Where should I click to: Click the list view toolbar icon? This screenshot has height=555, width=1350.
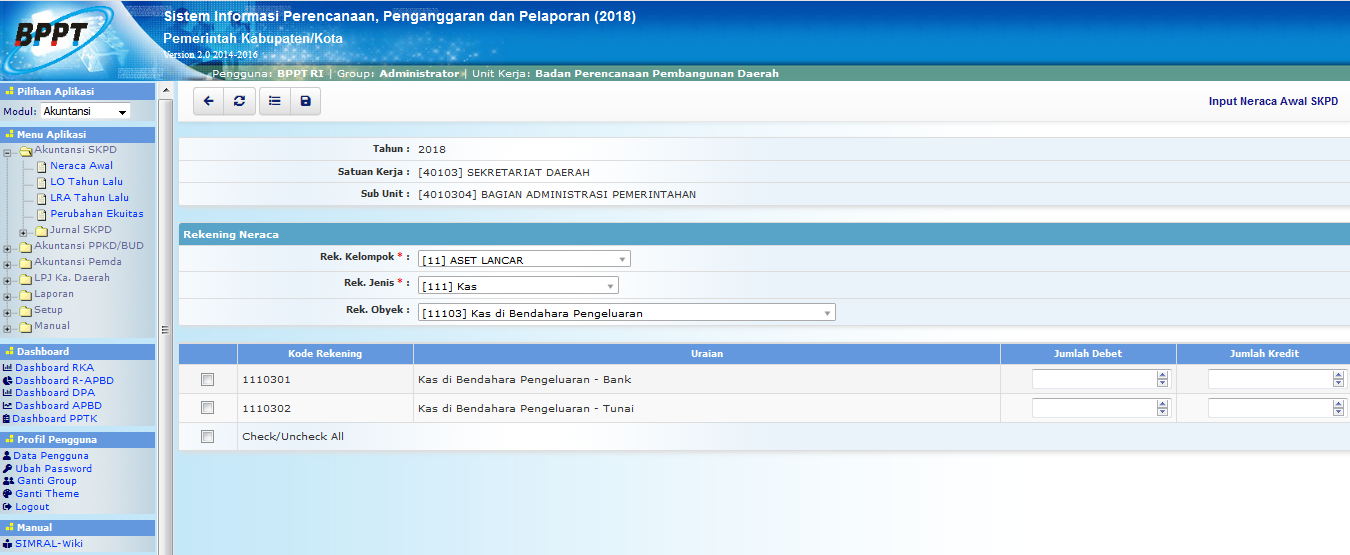(x=274, y=101)
